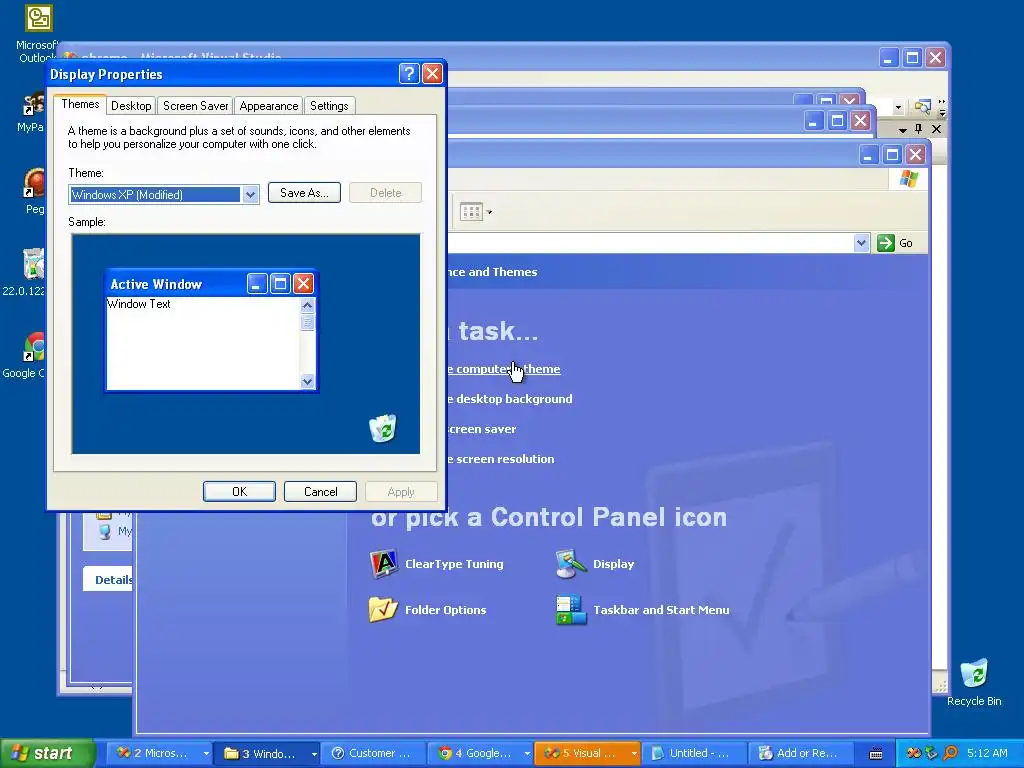1024x768 pixels.
Task: Open the Folder Options icon
Action: tap(428, 610)
